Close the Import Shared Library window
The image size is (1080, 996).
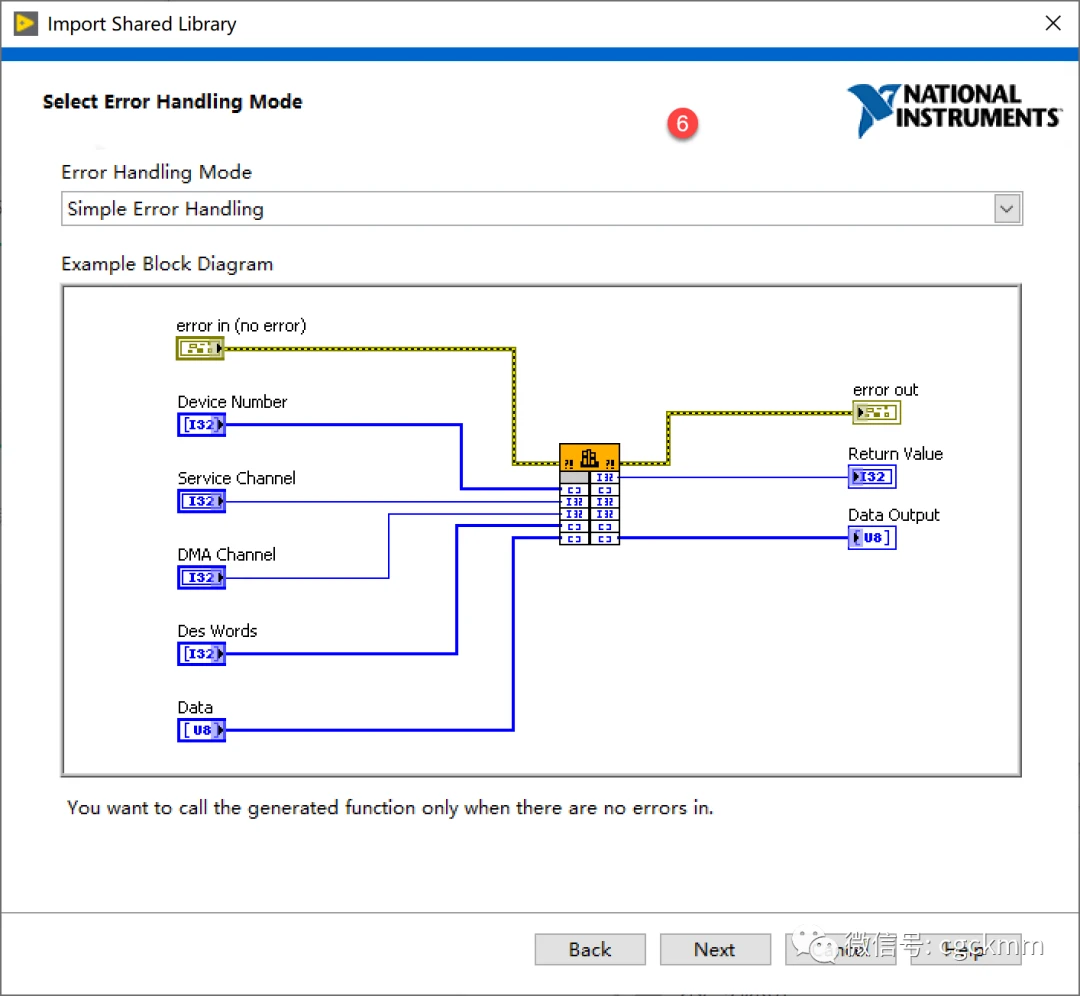click(1052, 24)
